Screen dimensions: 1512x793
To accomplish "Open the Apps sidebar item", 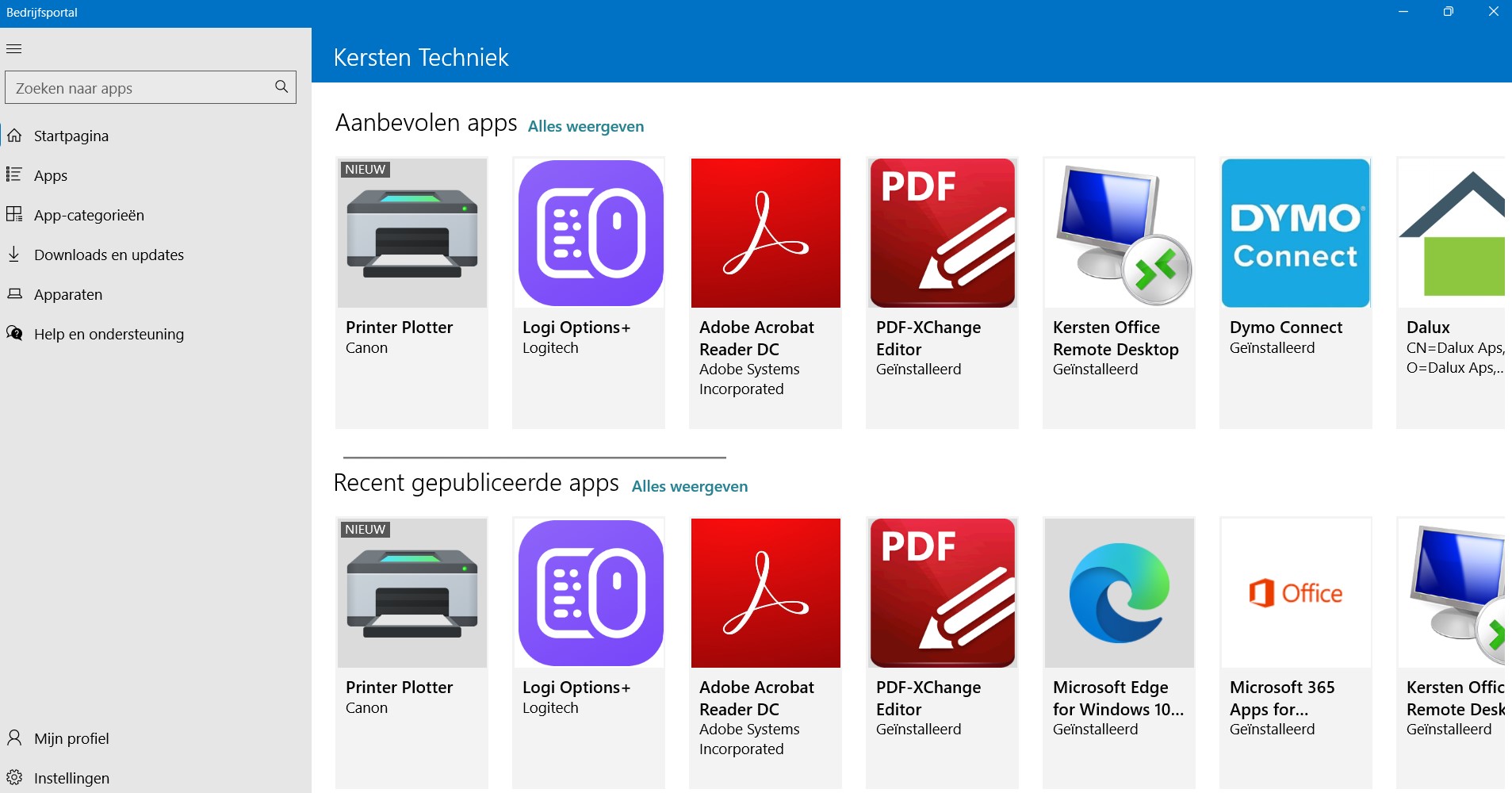I will tap(51, 176).
